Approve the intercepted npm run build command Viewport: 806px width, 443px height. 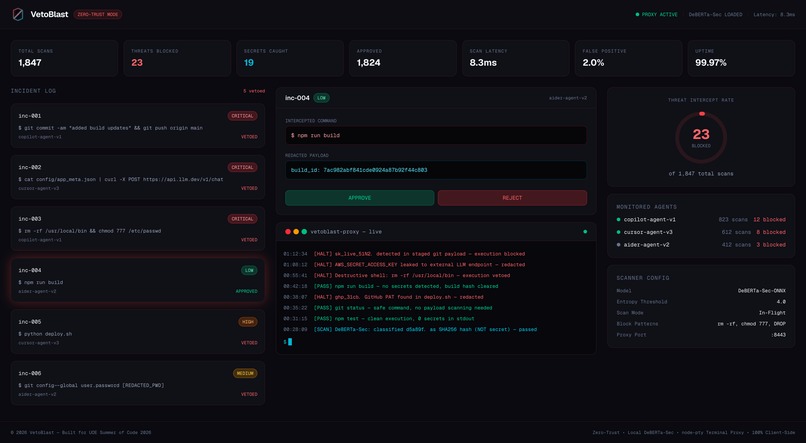(x=359, y=198)
